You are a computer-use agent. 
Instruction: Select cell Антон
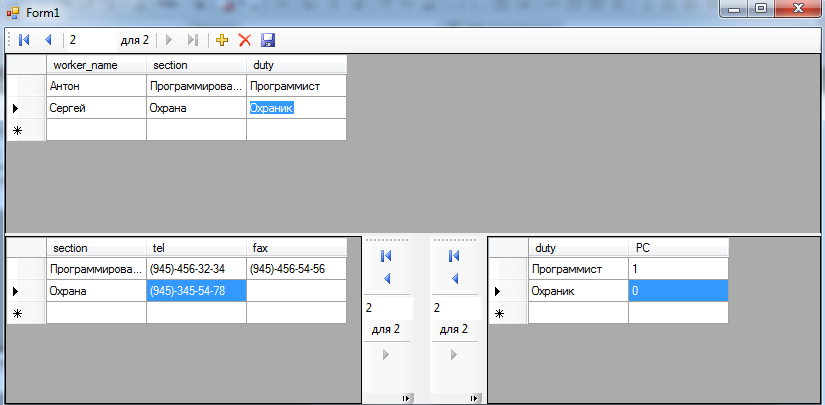(96, 86)
